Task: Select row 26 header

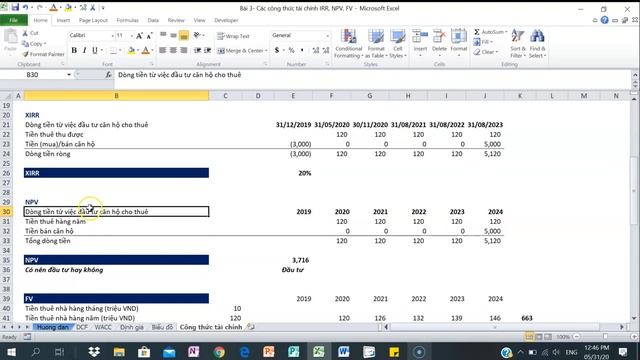Action: point(6,173)
